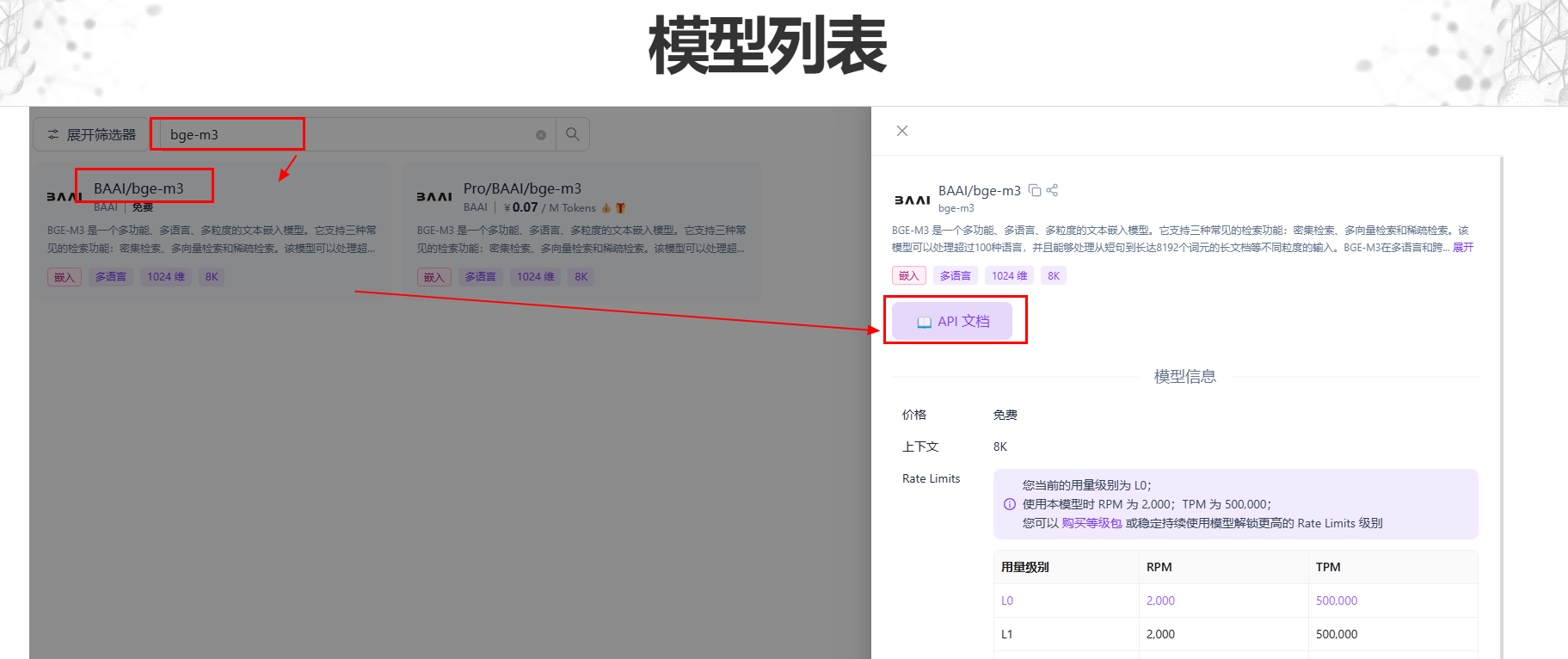Click the 8K tag on the free bge-m3 card
The height and width of the screenshot is (659, 1568).
click(212, 277)
